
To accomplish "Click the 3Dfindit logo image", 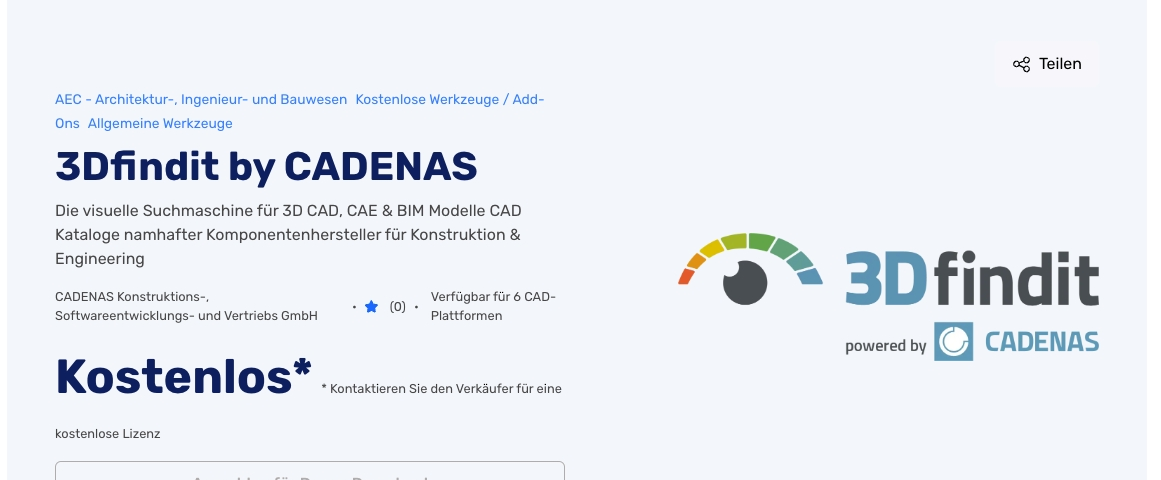I will pos(888,296).
